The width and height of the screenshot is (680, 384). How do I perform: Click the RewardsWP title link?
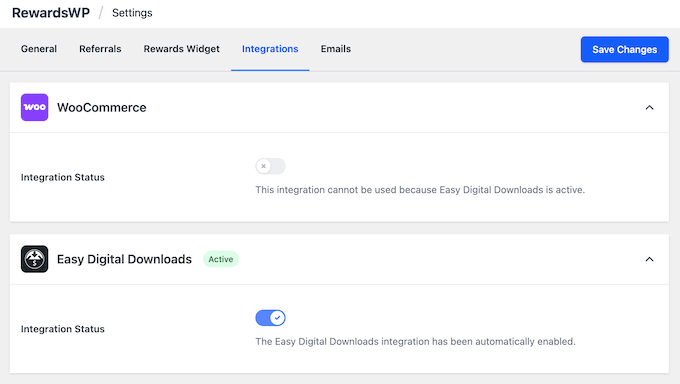51,13
